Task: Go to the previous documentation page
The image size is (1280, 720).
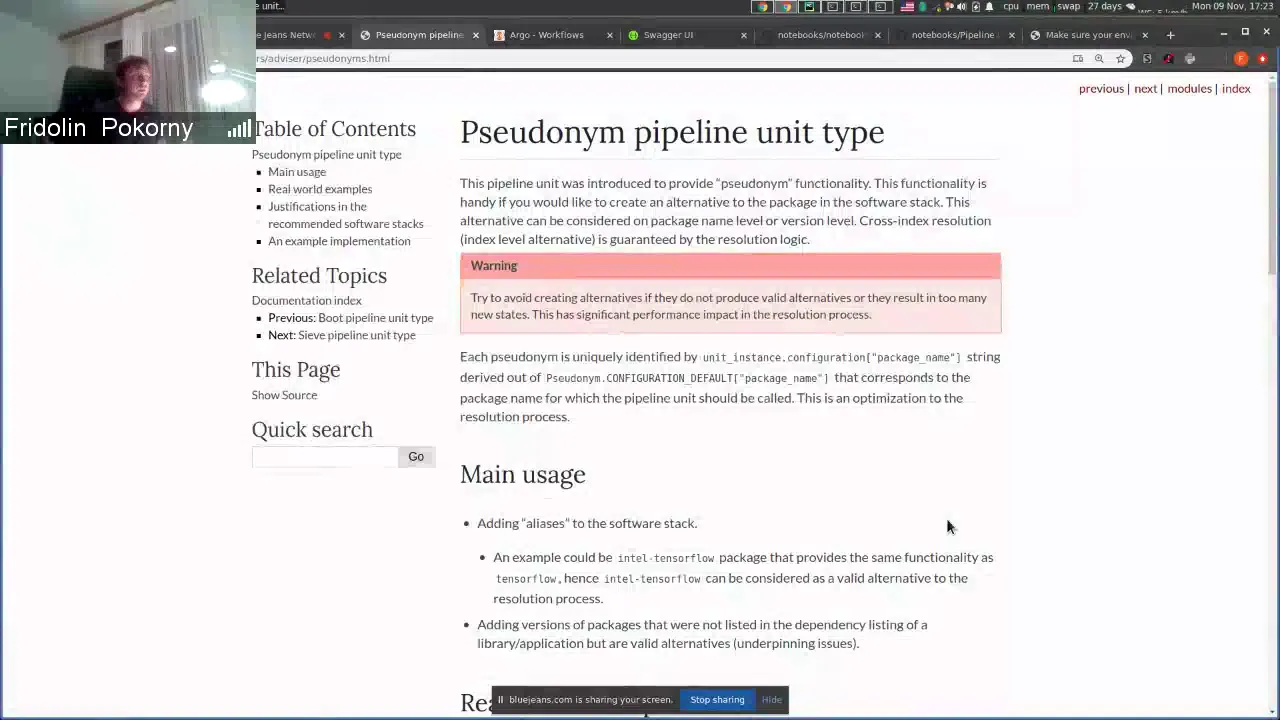Action: 1101,89
